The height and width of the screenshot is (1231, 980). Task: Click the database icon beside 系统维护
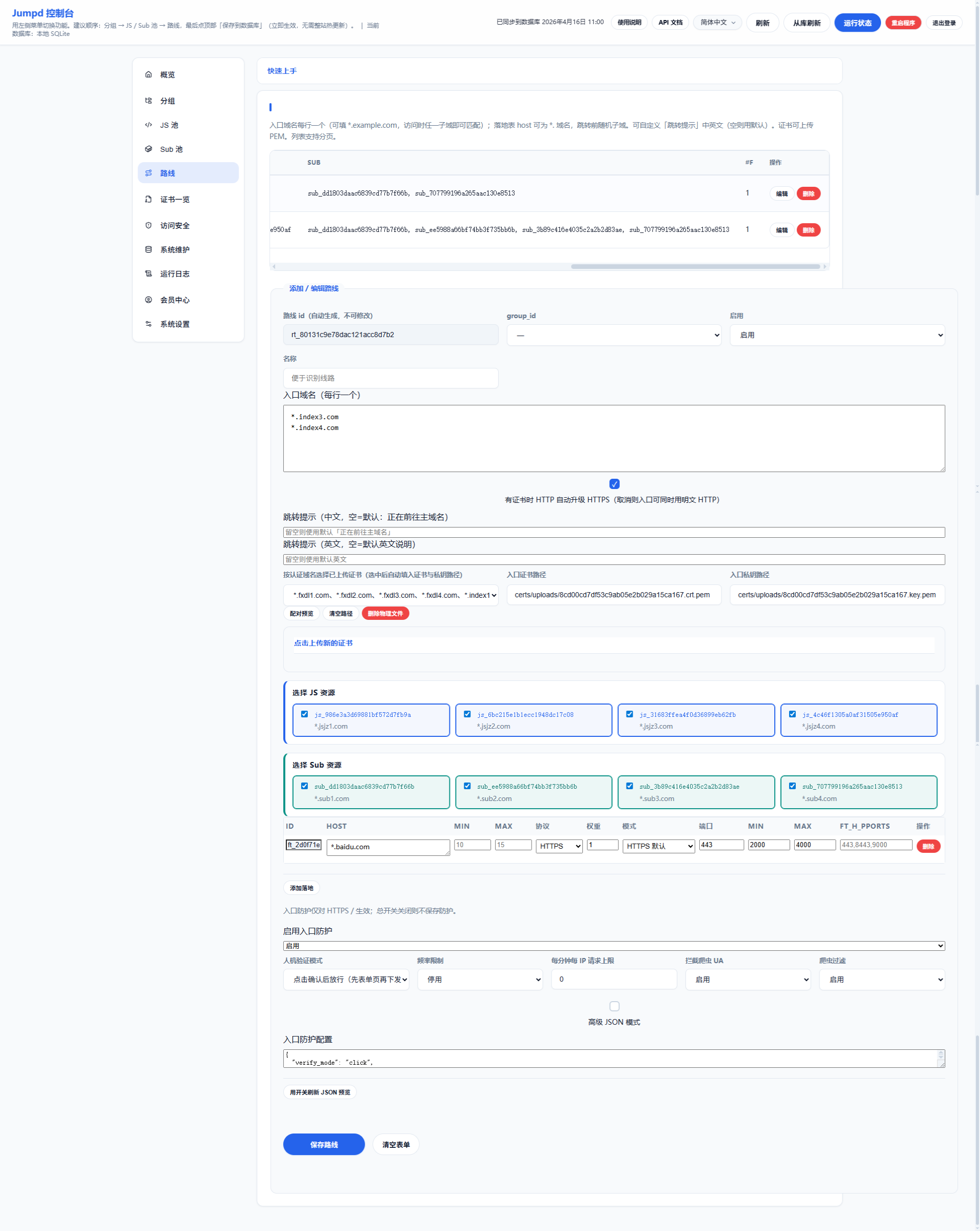[148, 249]
